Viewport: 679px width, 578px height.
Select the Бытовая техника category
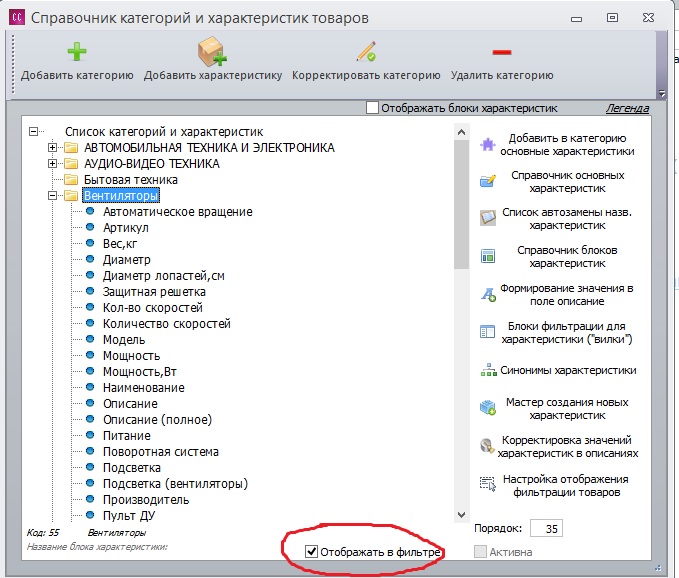point(131,179)
